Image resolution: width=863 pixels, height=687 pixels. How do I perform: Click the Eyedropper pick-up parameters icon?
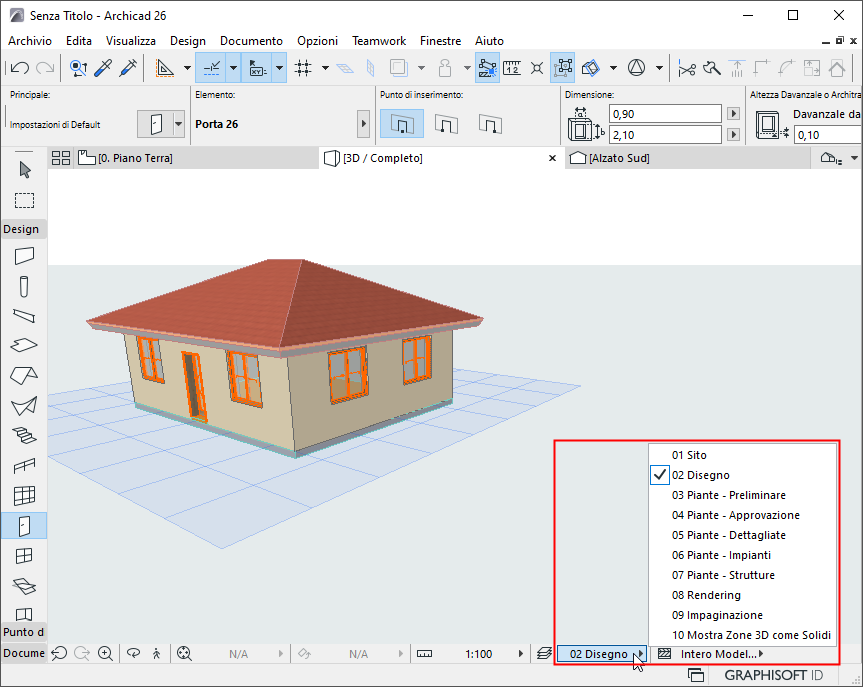click(102, 68)
